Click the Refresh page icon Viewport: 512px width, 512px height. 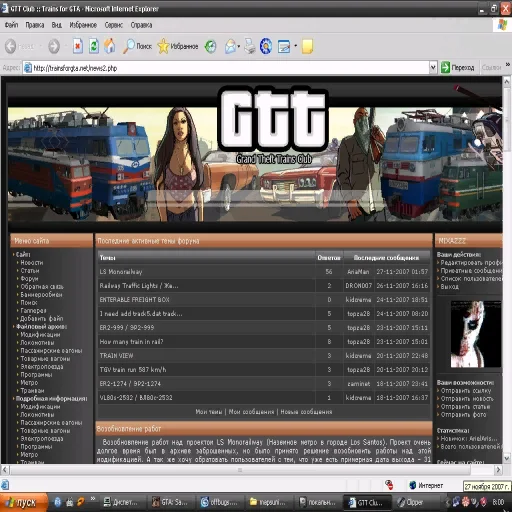(x=94, y=46)
